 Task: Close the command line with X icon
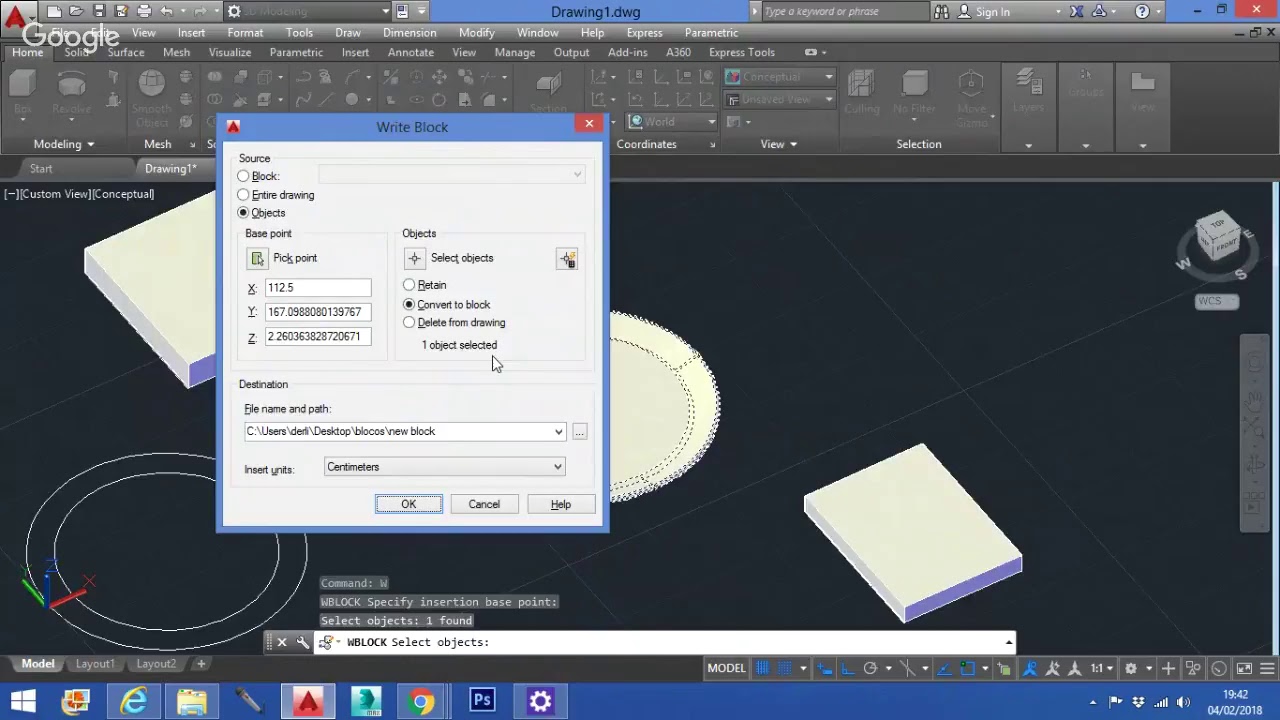click(282, 642)
